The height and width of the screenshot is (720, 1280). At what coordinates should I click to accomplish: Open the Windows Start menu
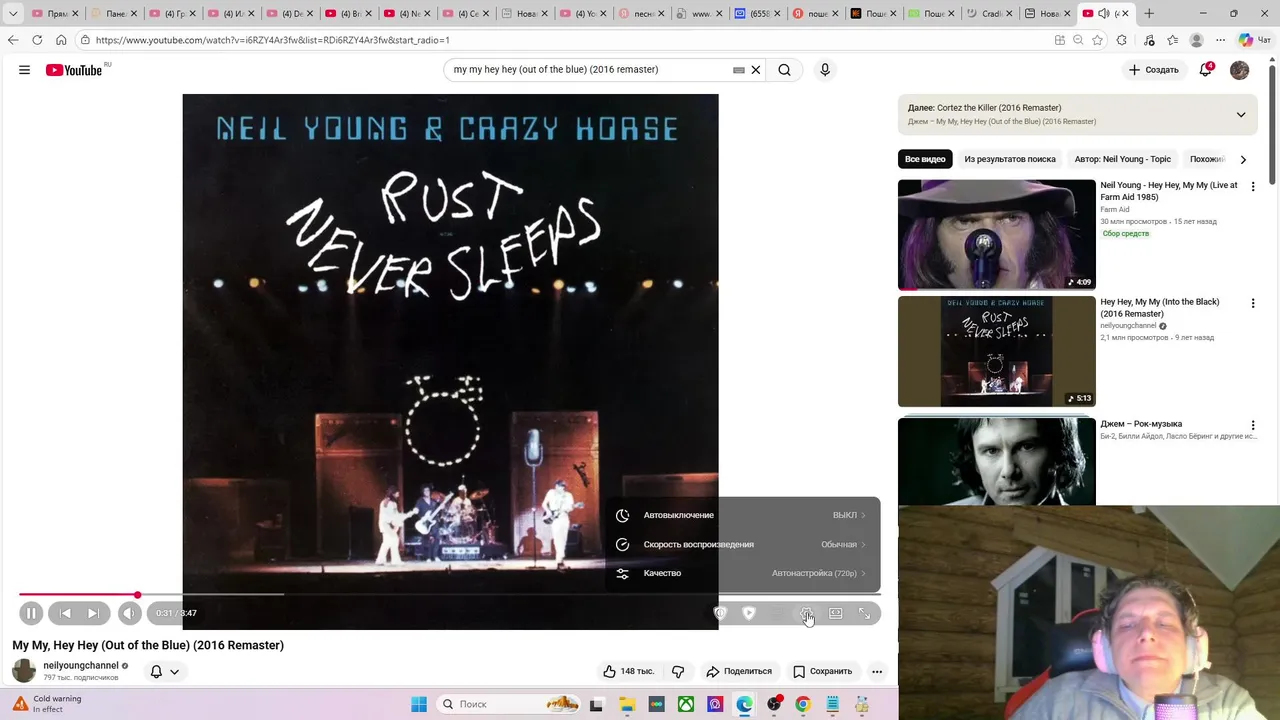click(x=419, y=704)
